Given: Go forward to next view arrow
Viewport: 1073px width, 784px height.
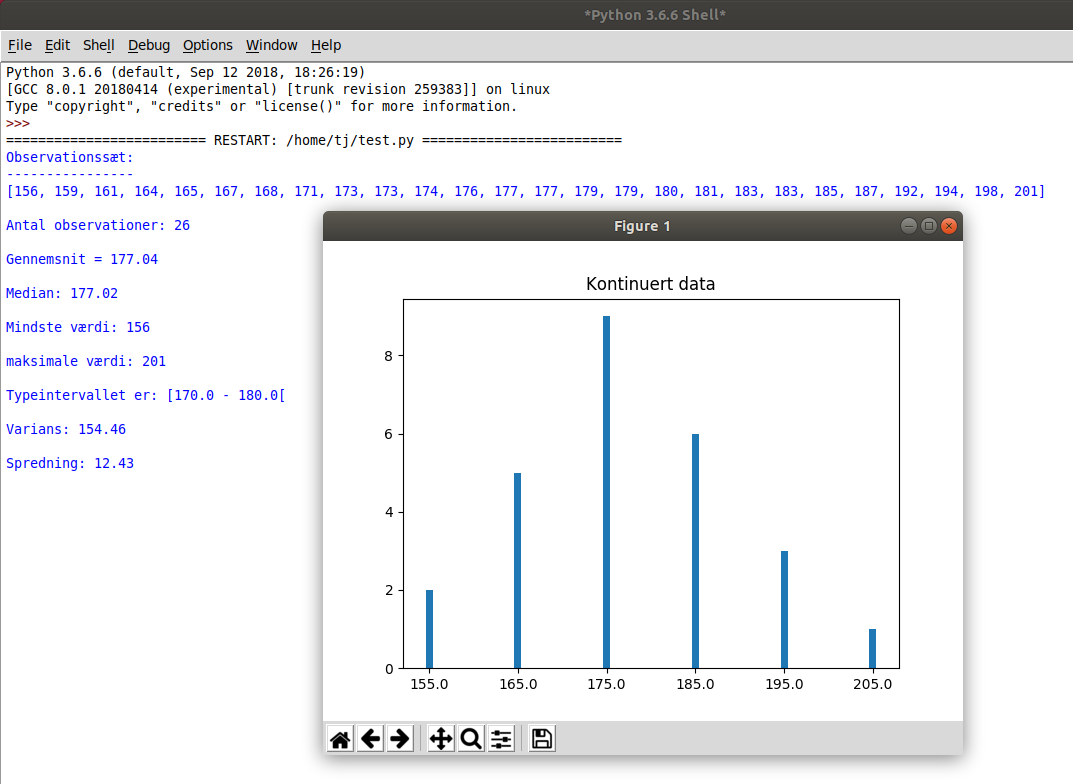Looking at the screenshot, I should click(x=400, y=739).
